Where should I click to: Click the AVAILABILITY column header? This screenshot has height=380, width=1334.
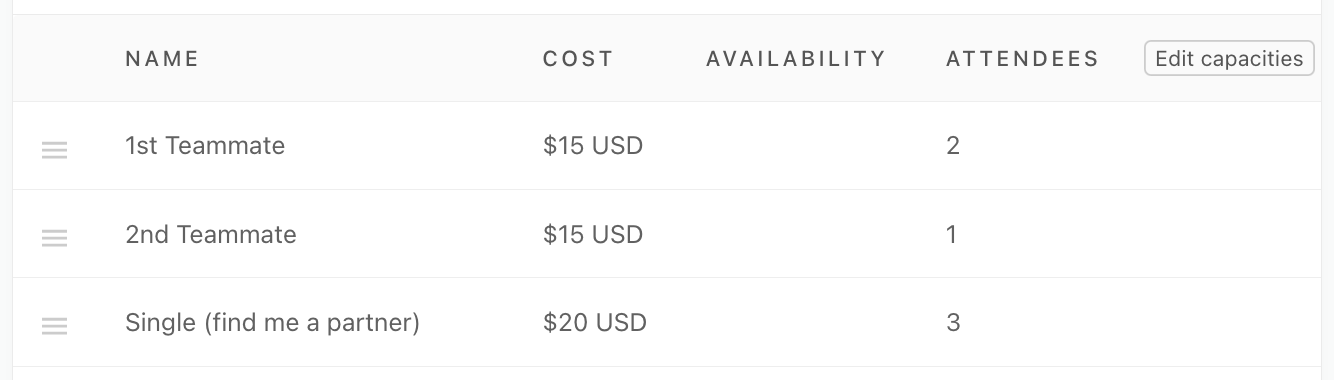tap(796, 59)
